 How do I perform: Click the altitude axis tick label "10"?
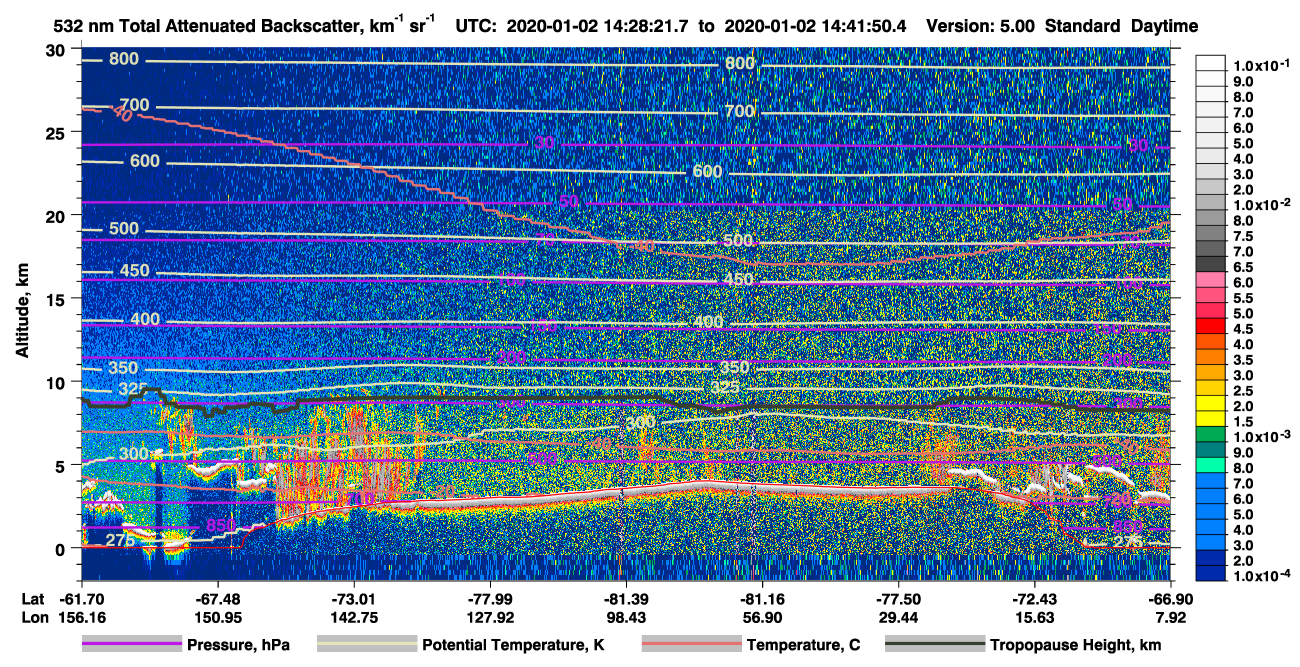(x=57, y=382)
